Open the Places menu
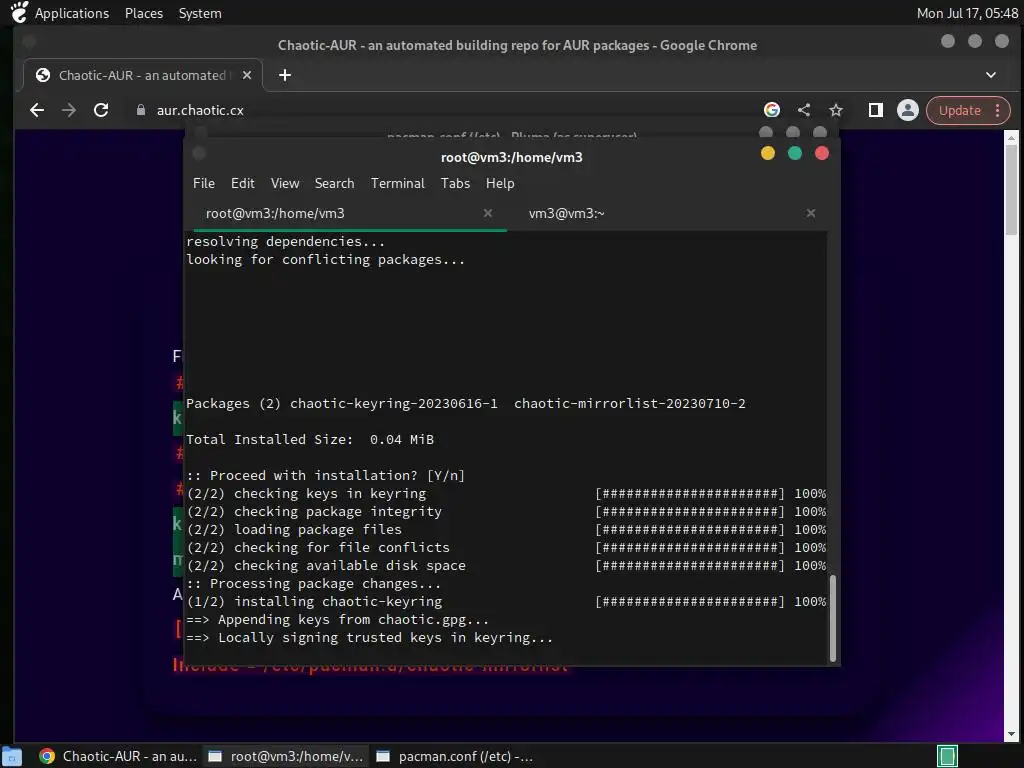This screenshot has height=768, width=1024. 144,13
